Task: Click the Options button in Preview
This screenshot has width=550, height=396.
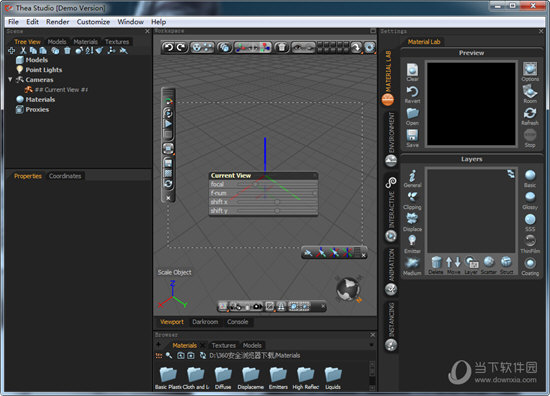Action: pos(530,72)
